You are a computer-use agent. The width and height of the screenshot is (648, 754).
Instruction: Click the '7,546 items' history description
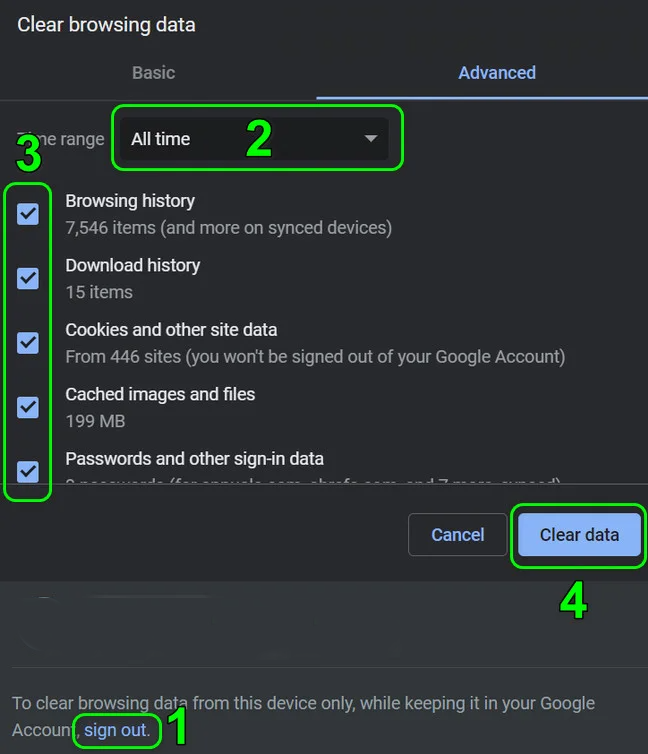tap(228, 228)
